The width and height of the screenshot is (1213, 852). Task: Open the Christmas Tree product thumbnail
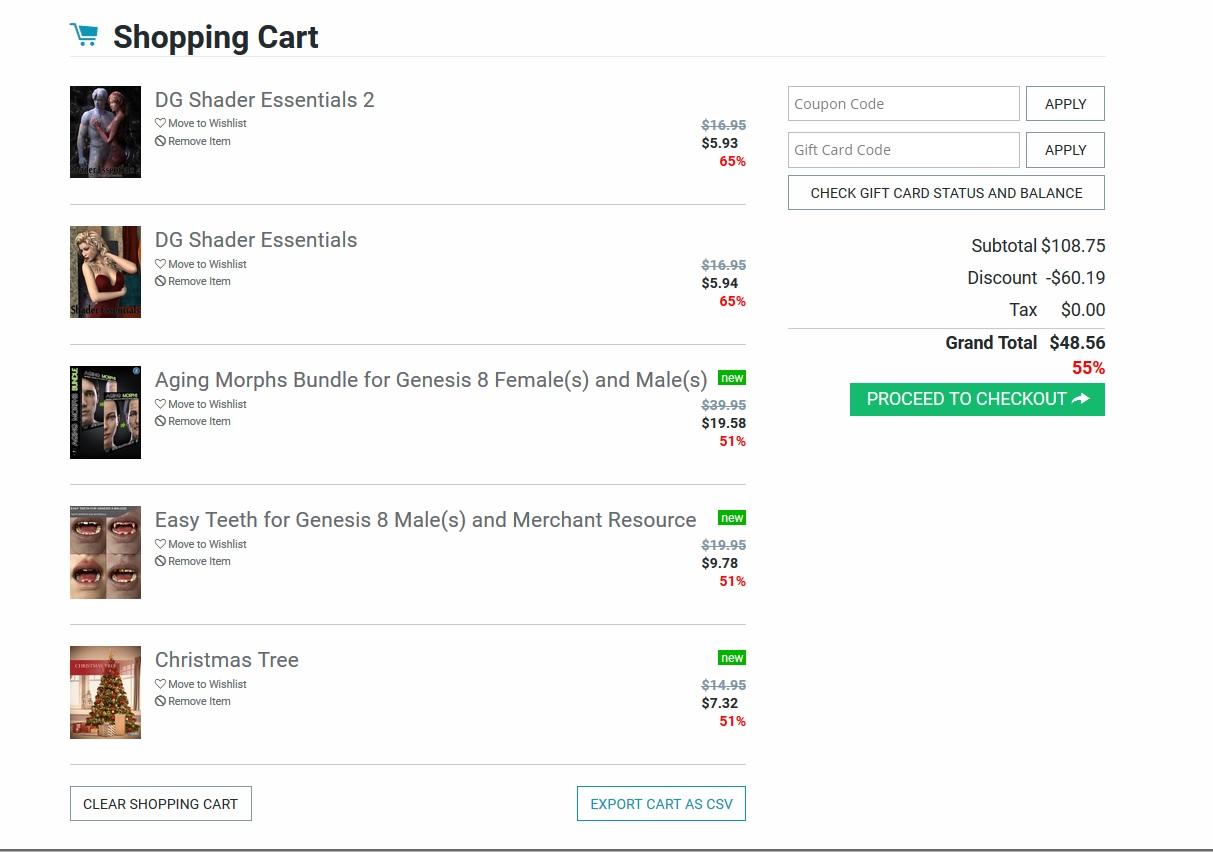tap(105, 692)
